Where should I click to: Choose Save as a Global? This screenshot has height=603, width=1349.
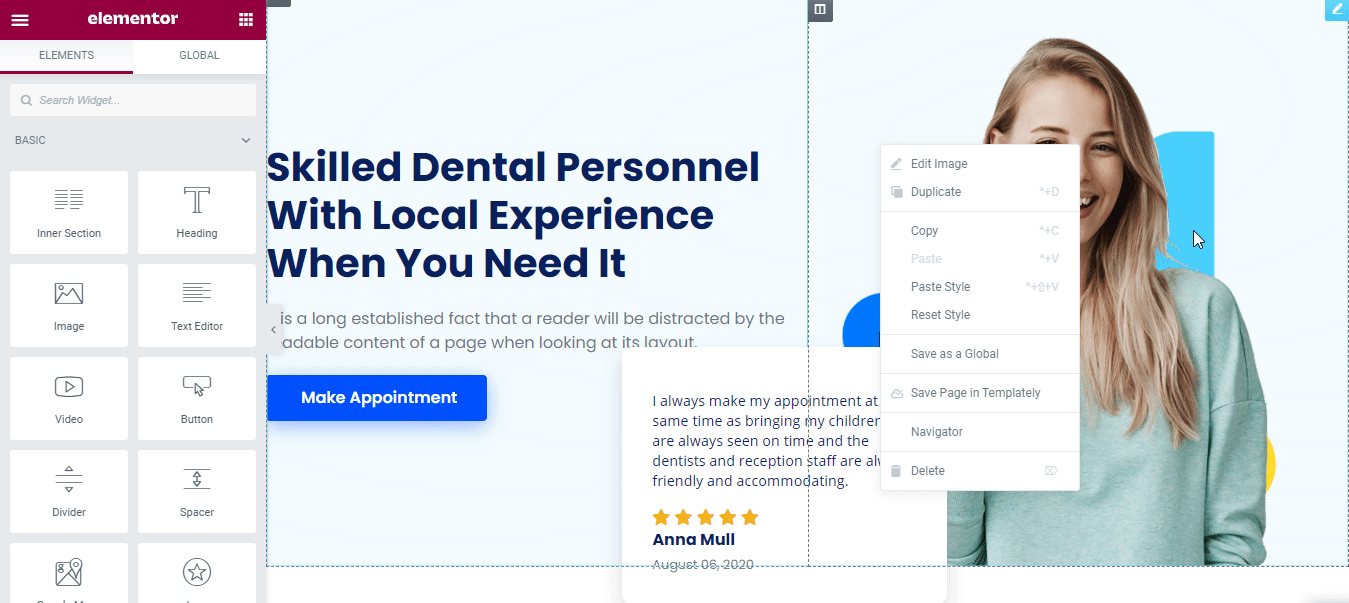pos(980,354)
